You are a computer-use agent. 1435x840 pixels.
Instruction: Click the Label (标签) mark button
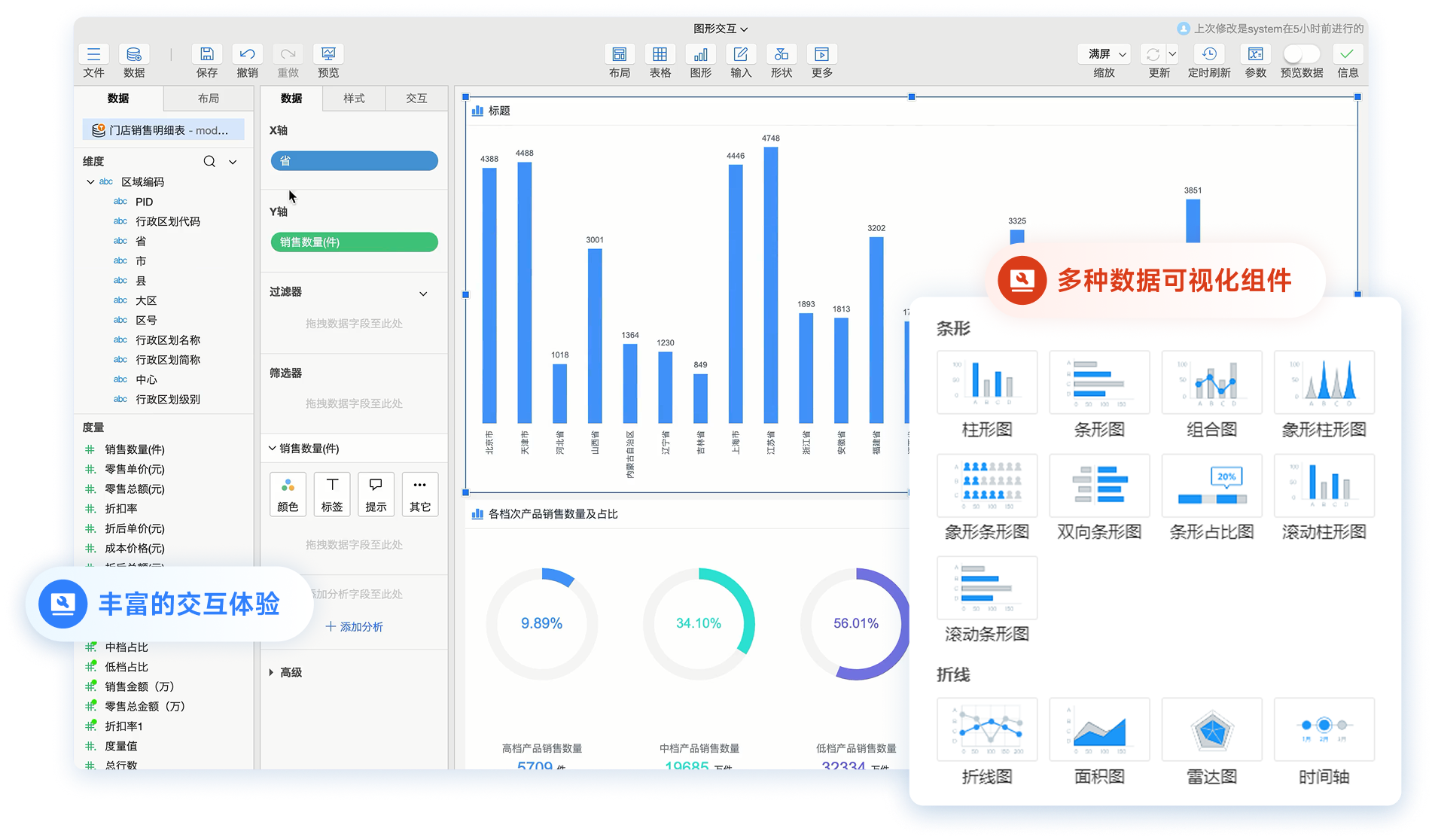click(332, 494)
